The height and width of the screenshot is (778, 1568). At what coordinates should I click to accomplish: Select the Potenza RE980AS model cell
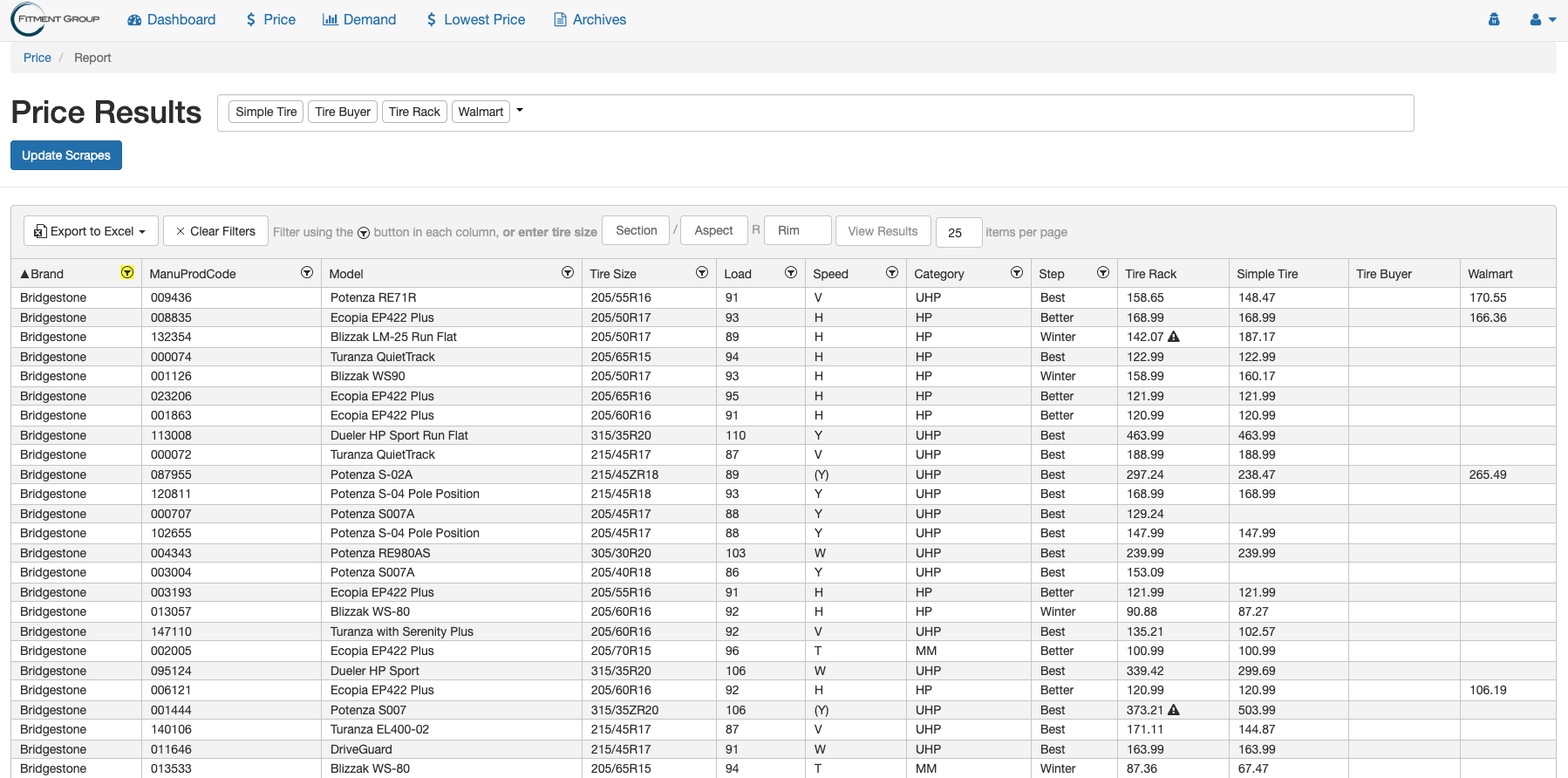380,553
